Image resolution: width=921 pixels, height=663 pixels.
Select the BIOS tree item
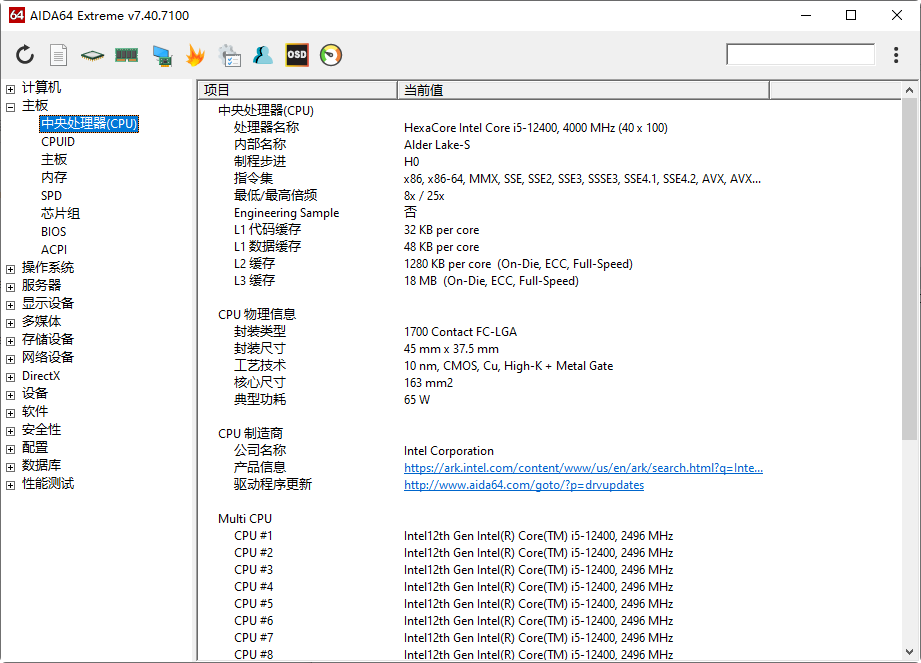(x=53, y=231)
